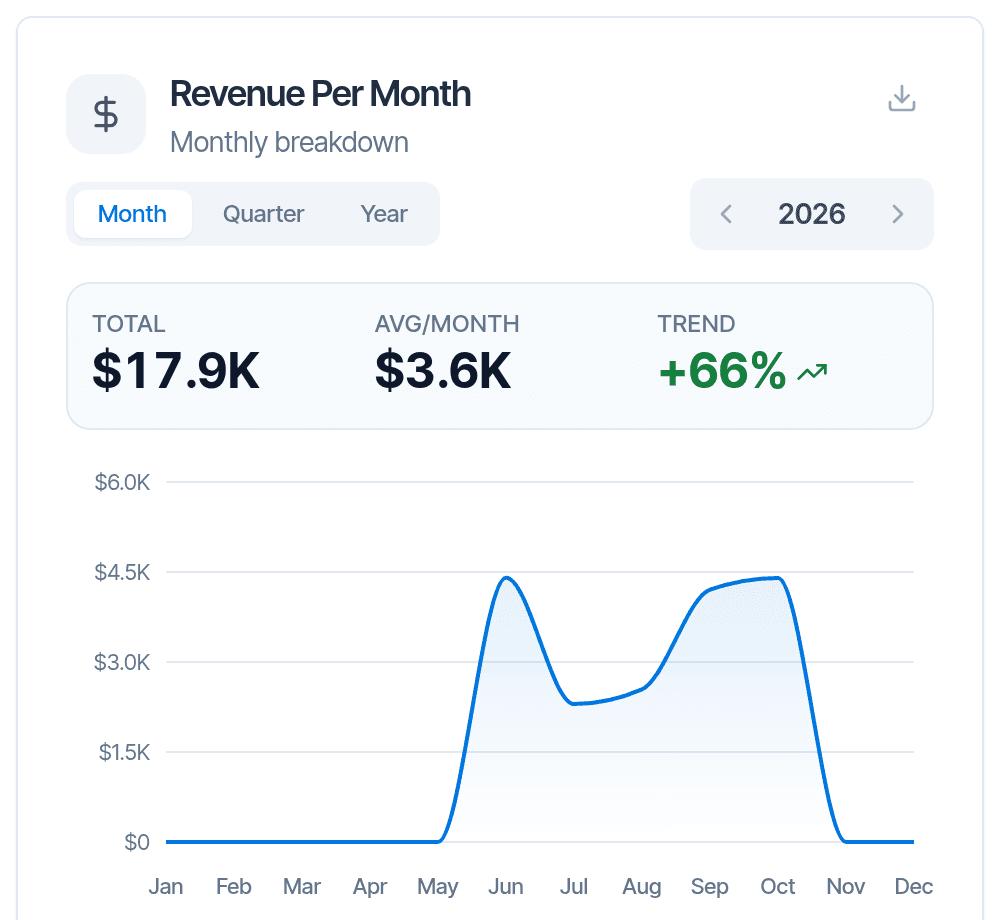Click the Jan month label
Viewport: 1000px width, 920px height.
[x=166, y=886]
